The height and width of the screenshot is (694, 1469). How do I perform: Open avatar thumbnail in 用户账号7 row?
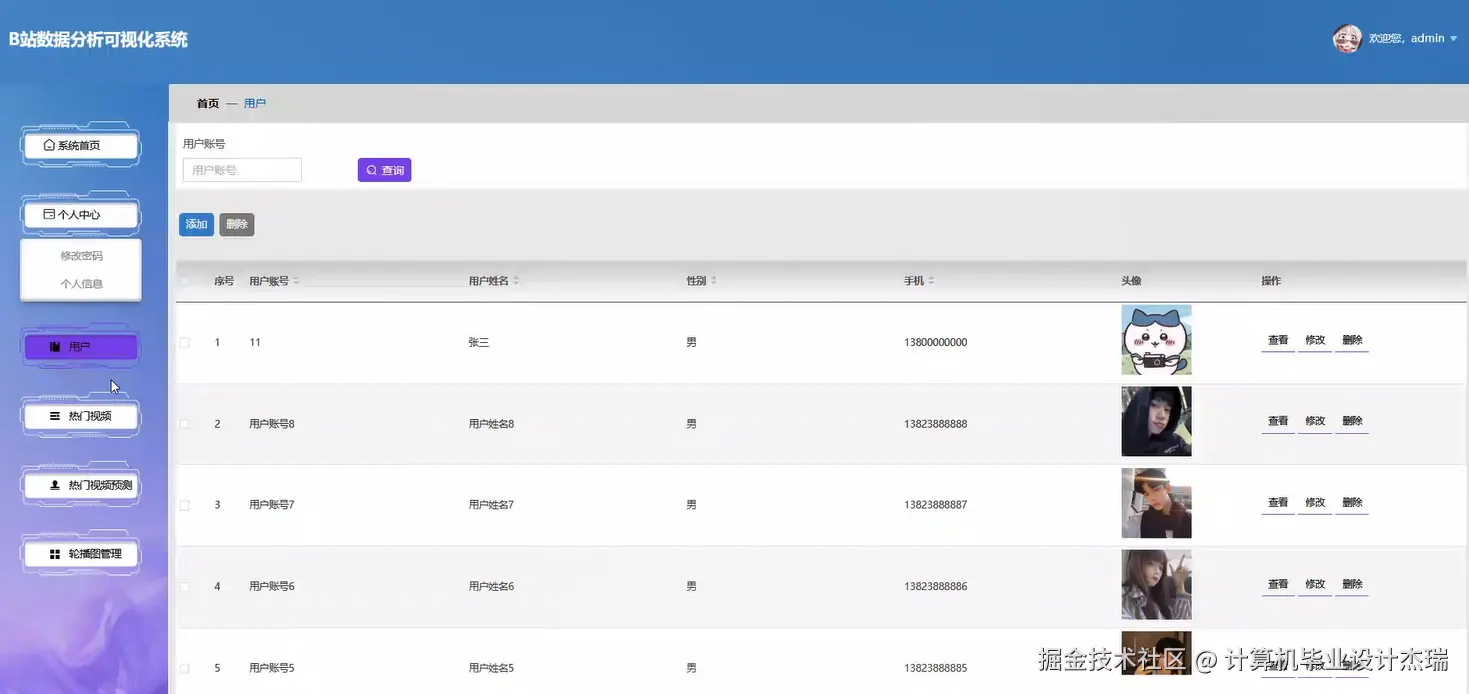pyautogui.click(x=1157, y=503)
